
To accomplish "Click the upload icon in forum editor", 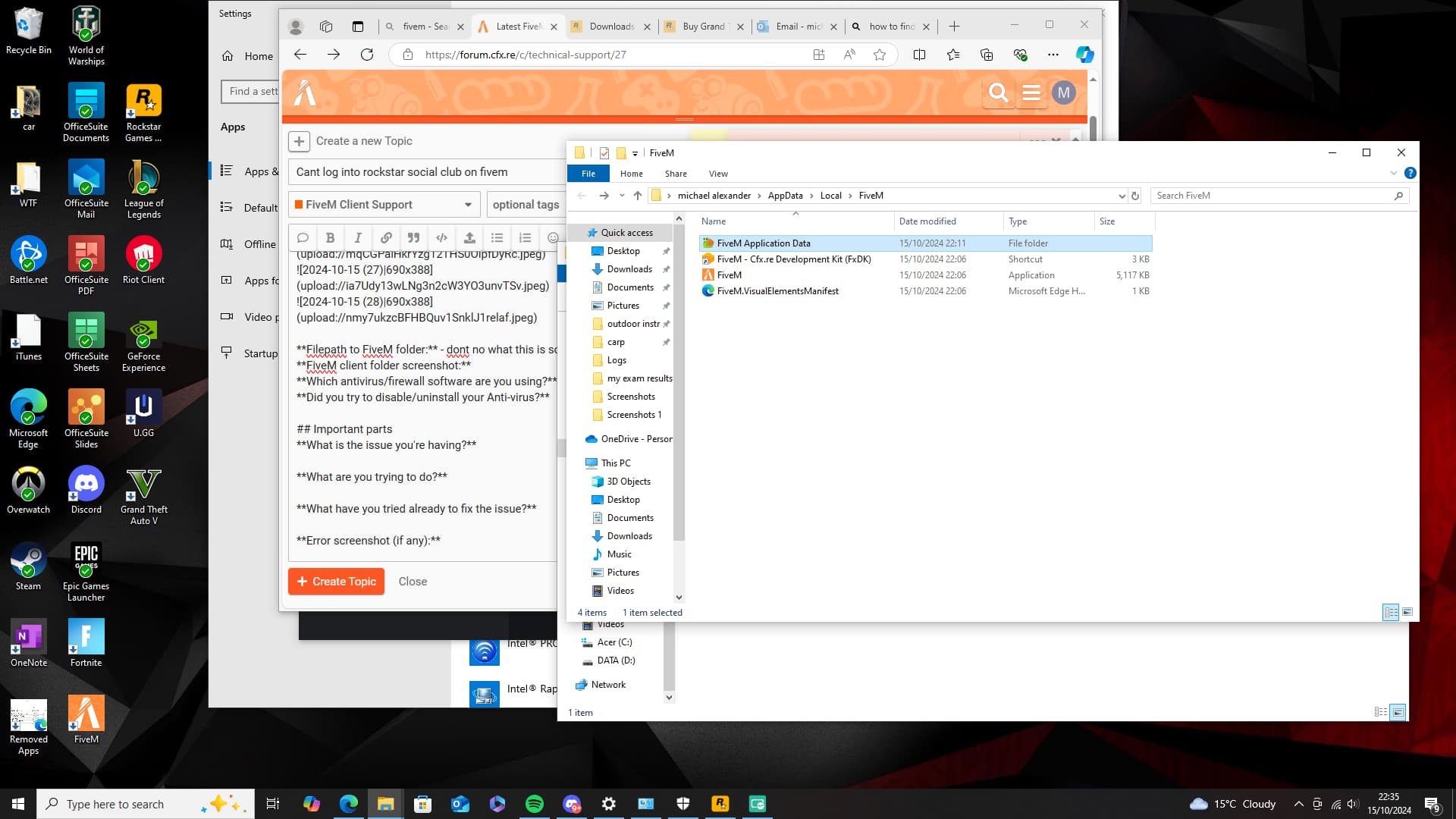I will coord(469,237).
